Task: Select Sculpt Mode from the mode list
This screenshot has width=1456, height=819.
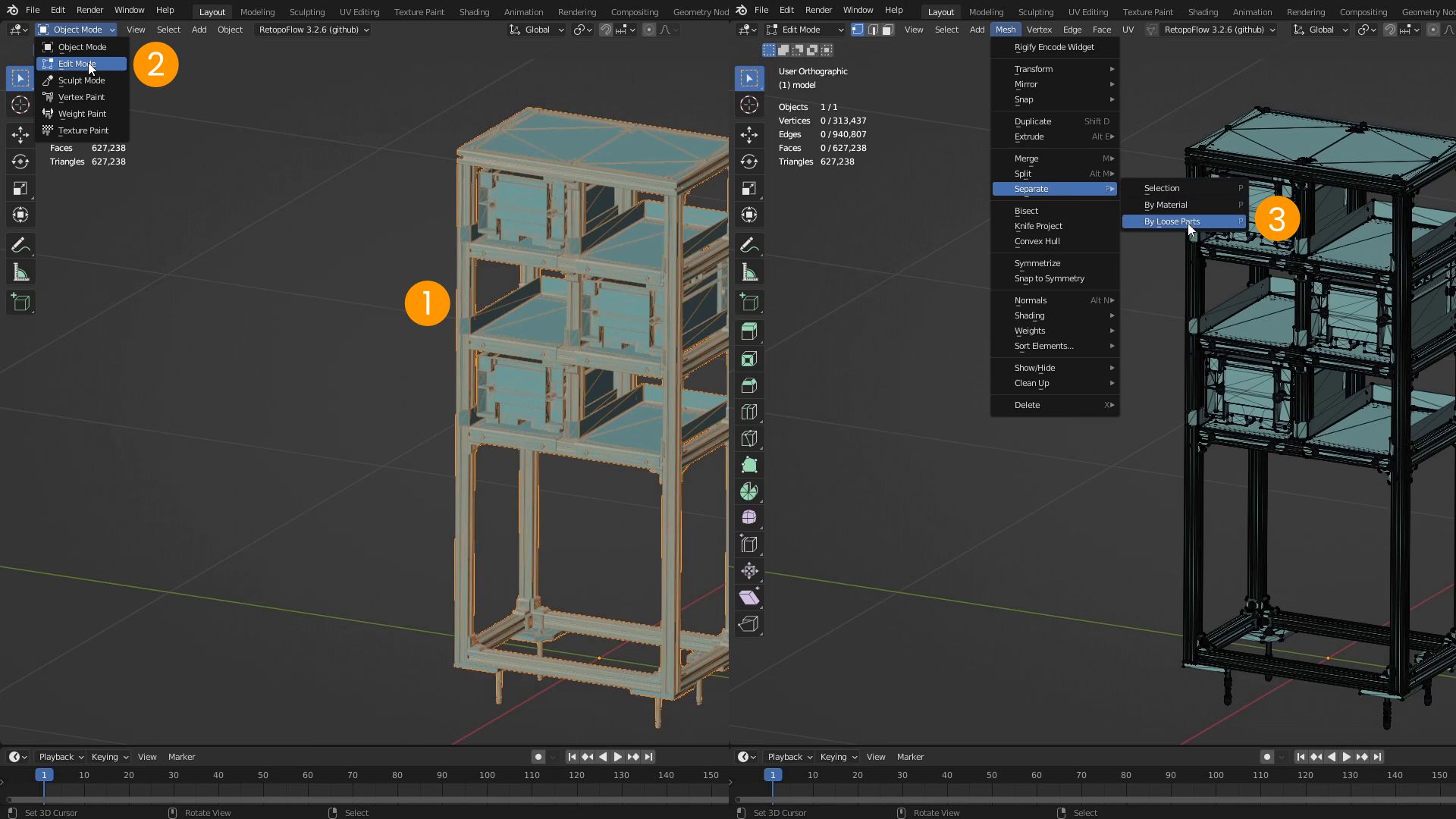Action: (x=80, y=80)
